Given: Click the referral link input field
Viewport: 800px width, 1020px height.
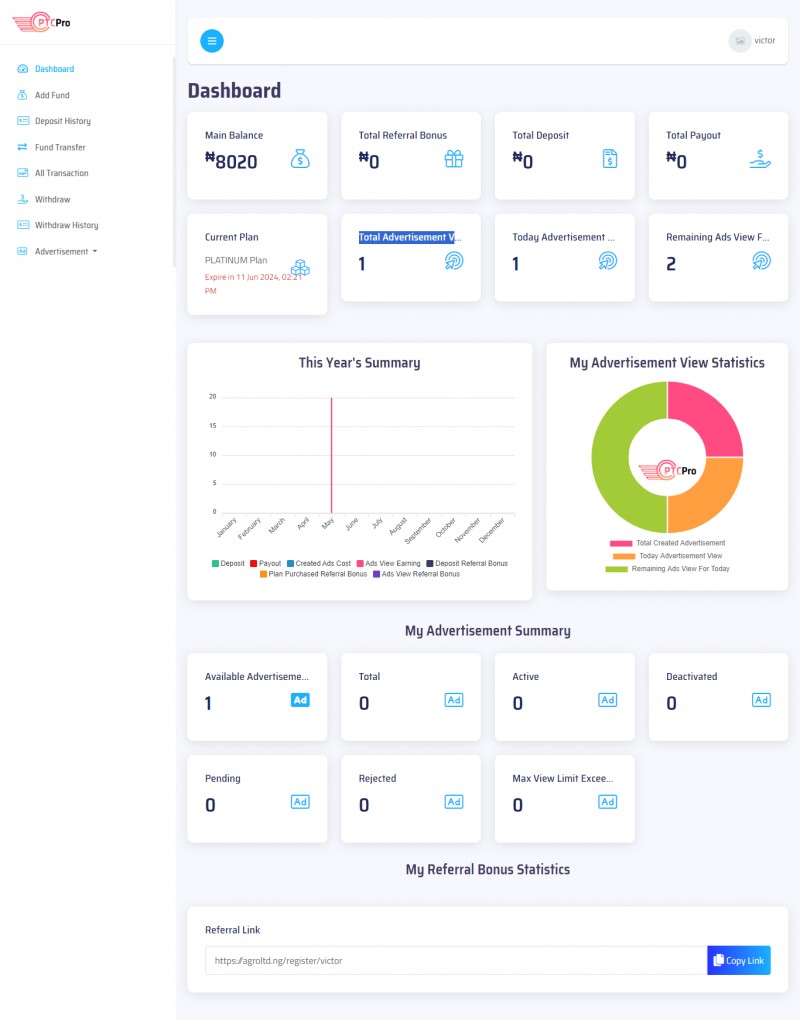Looking at the screenshot, I should 456,960.
